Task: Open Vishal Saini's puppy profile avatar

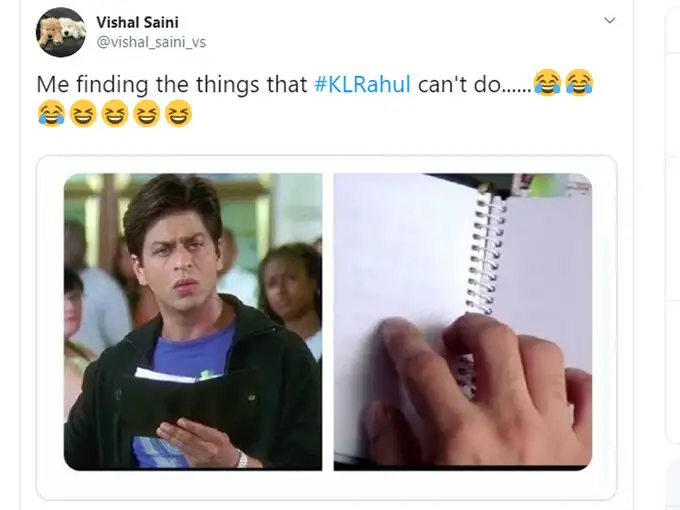Action: 60,32
